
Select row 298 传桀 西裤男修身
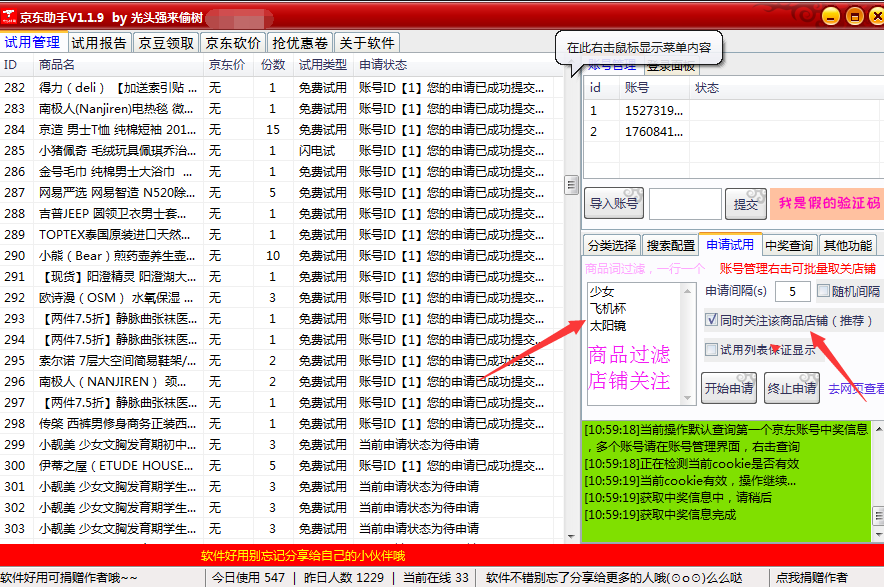coord(281,424)
